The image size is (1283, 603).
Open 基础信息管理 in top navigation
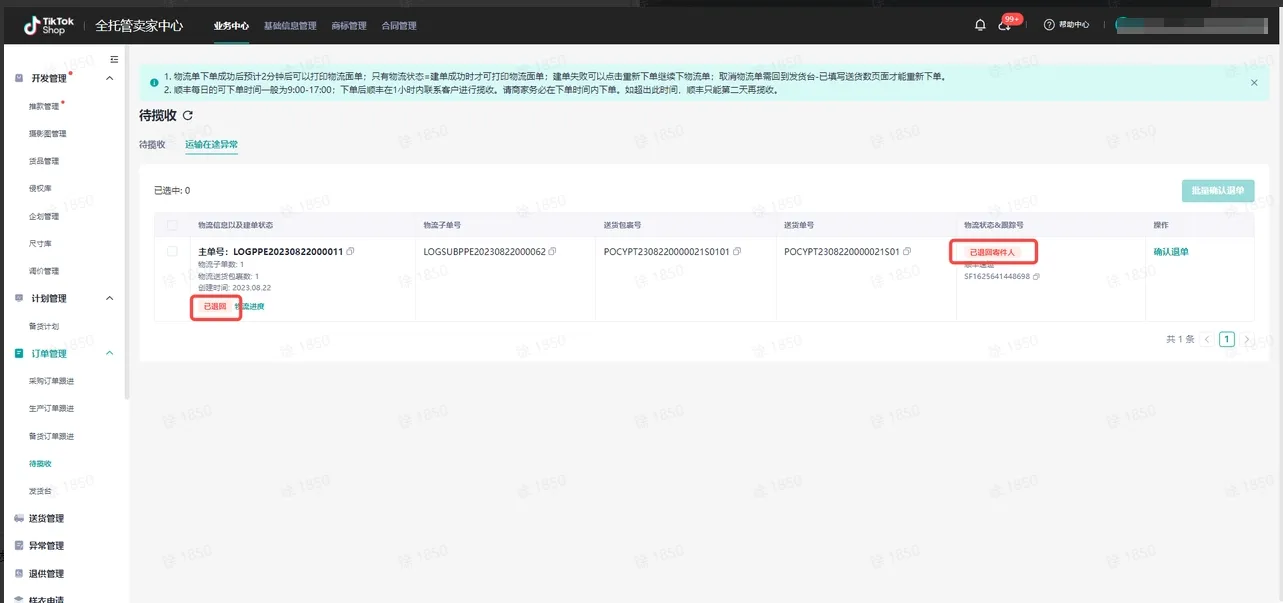click(290, 25)
